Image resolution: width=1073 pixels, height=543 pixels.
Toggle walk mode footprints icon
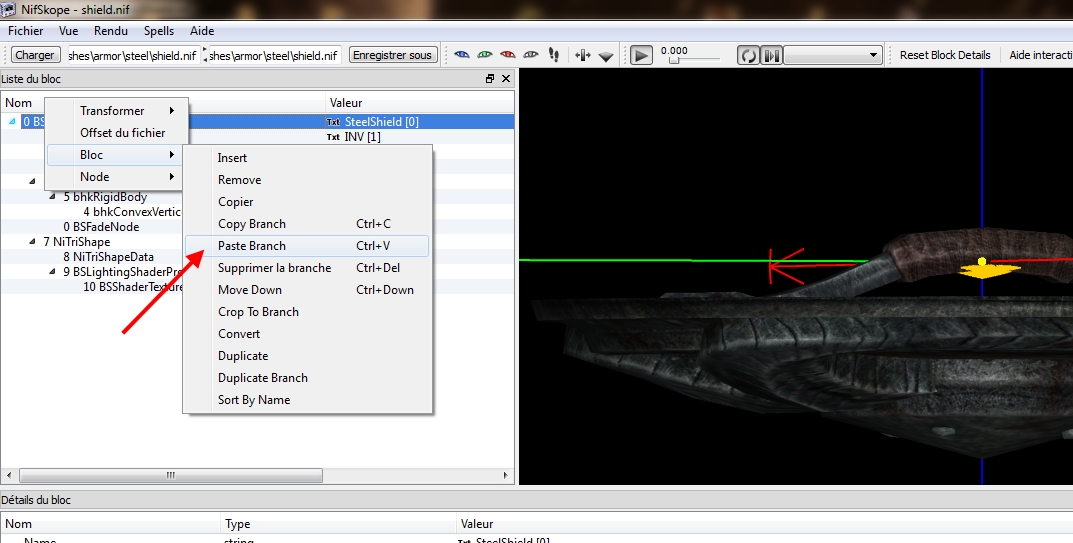(554, 55)
